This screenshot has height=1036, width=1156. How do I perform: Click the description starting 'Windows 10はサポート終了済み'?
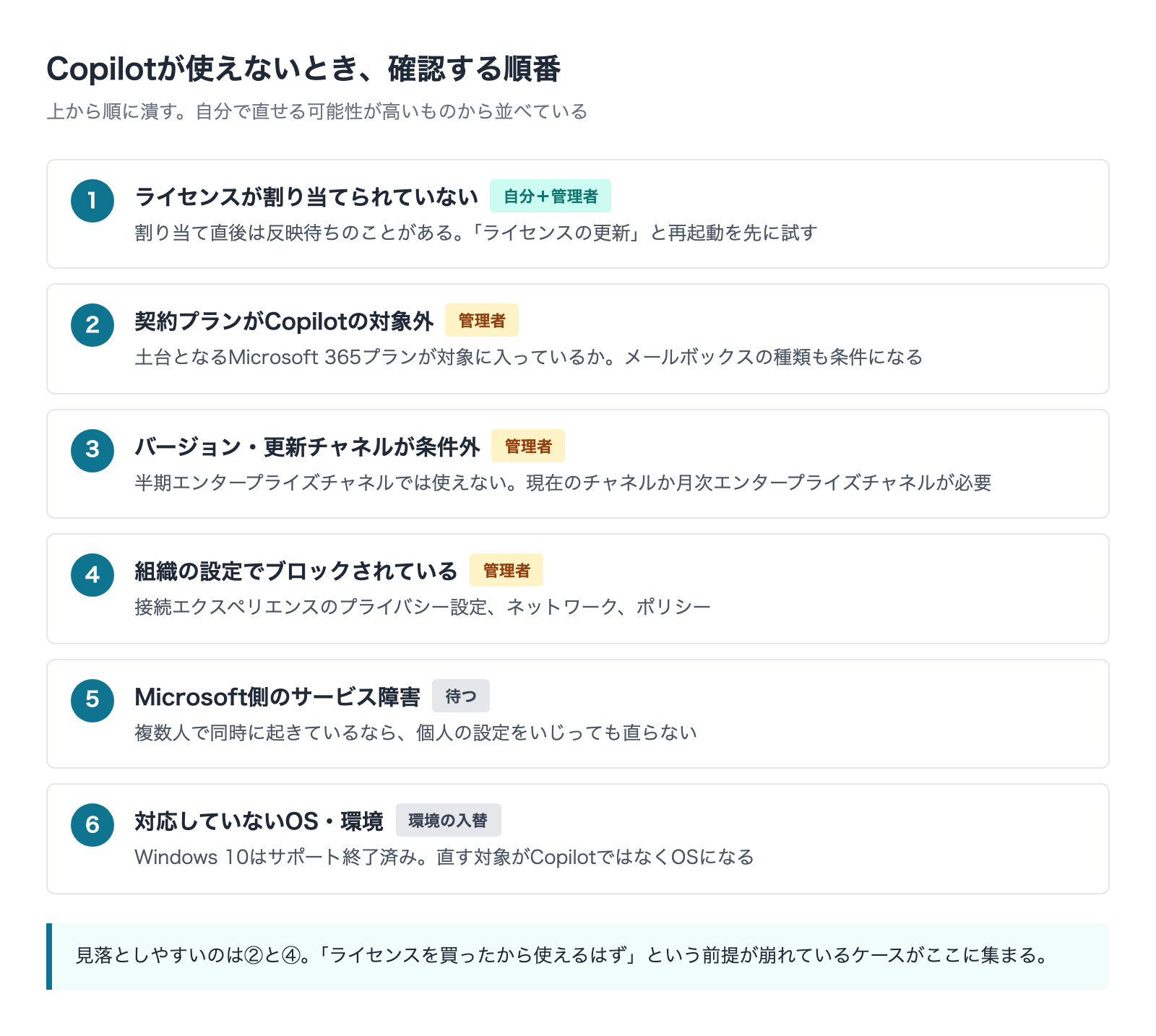point(444,857)
